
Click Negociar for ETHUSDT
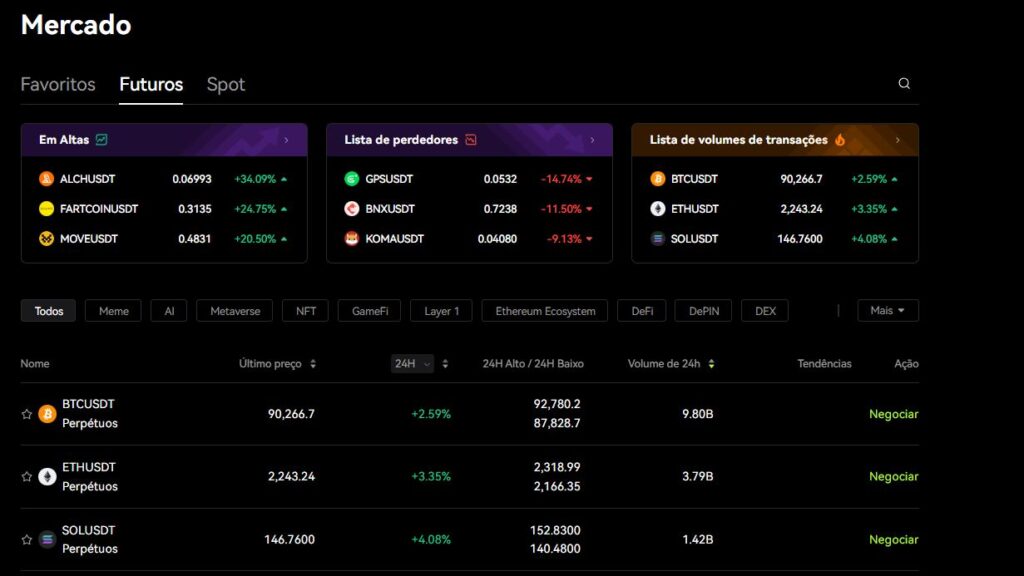(893, 477)
